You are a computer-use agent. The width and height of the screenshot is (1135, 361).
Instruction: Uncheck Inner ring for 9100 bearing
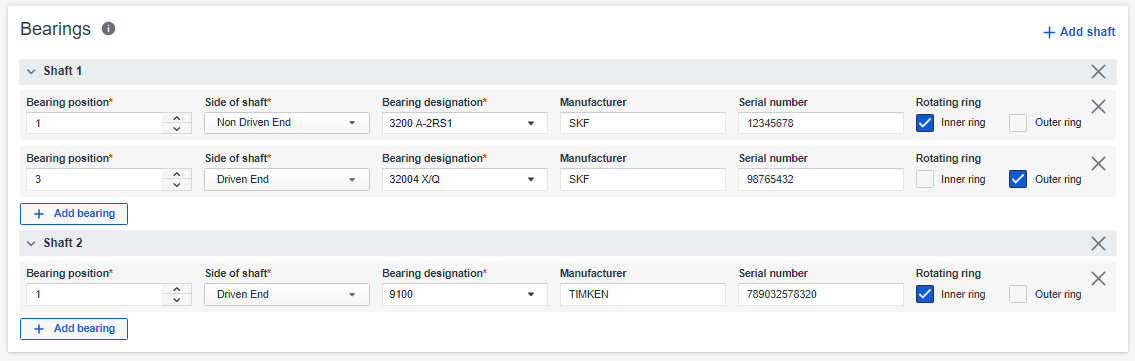pos(925,294)
